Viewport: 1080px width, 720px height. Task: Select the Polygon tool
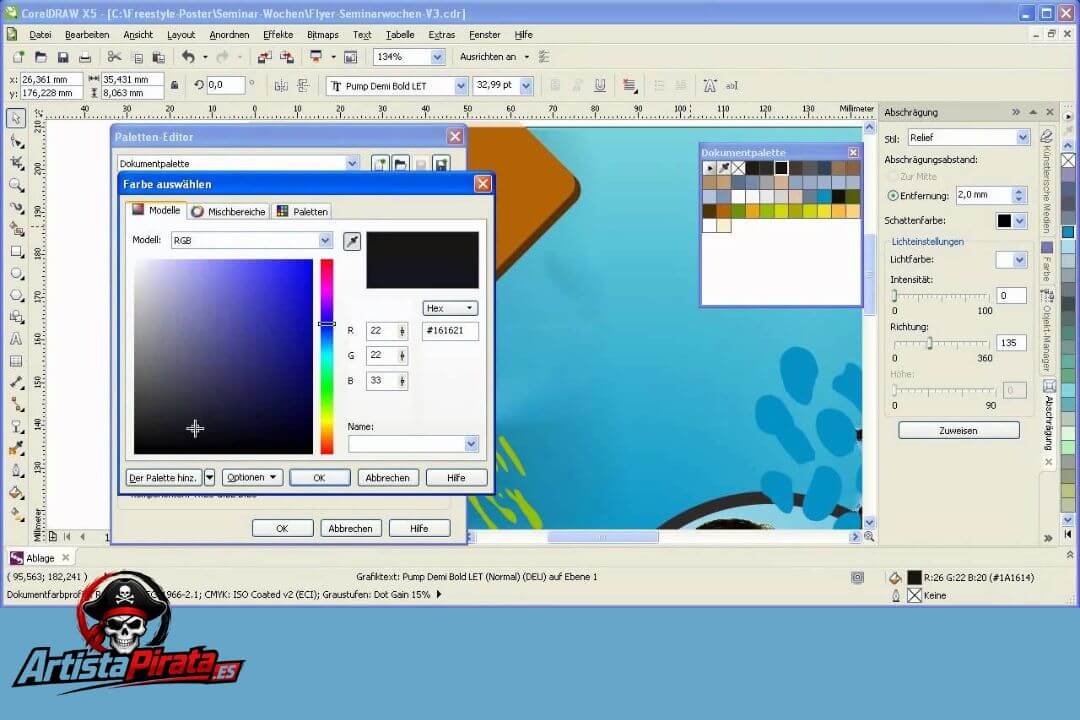tap(17, 296)
